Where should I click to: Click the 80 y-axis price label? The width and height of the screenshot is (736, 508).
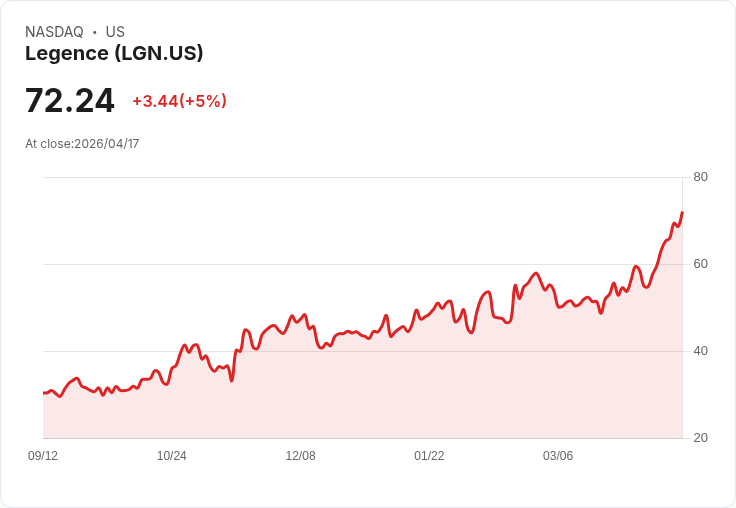[700, 177]
